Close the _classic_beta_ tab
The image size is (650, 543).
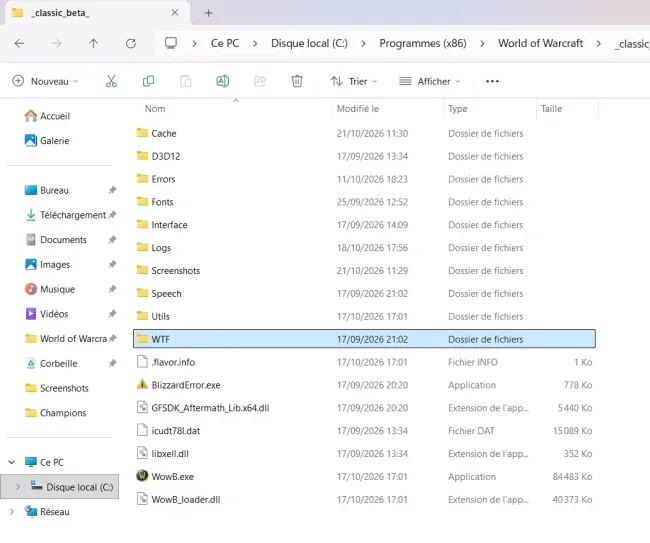[175, 13]
